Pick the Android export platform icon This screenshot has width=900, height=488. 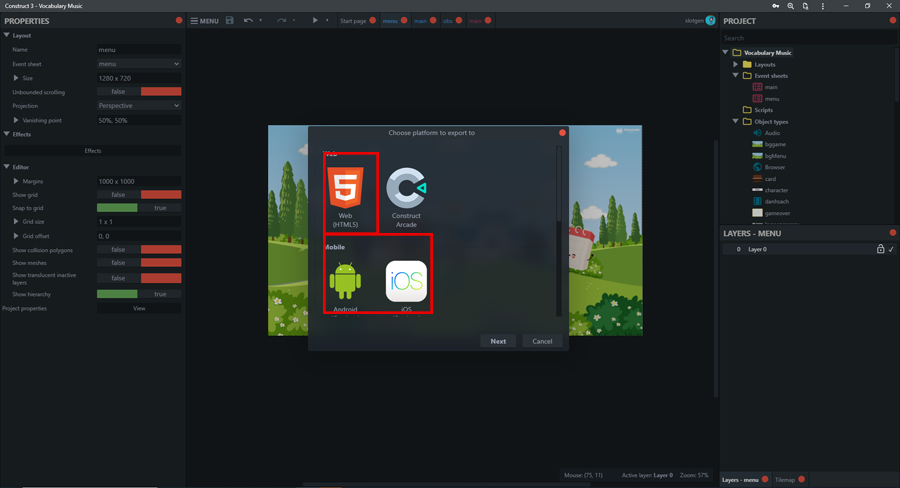coord(346,281)
